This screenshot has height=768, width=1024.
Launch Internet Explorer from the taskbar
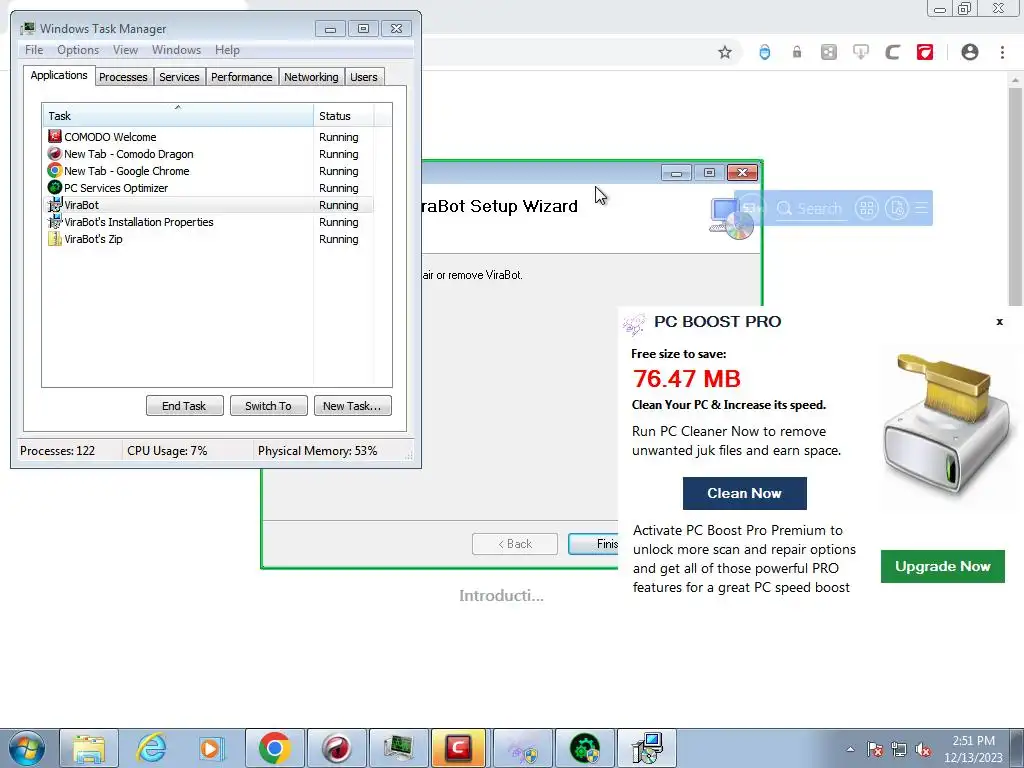point(151,748)
